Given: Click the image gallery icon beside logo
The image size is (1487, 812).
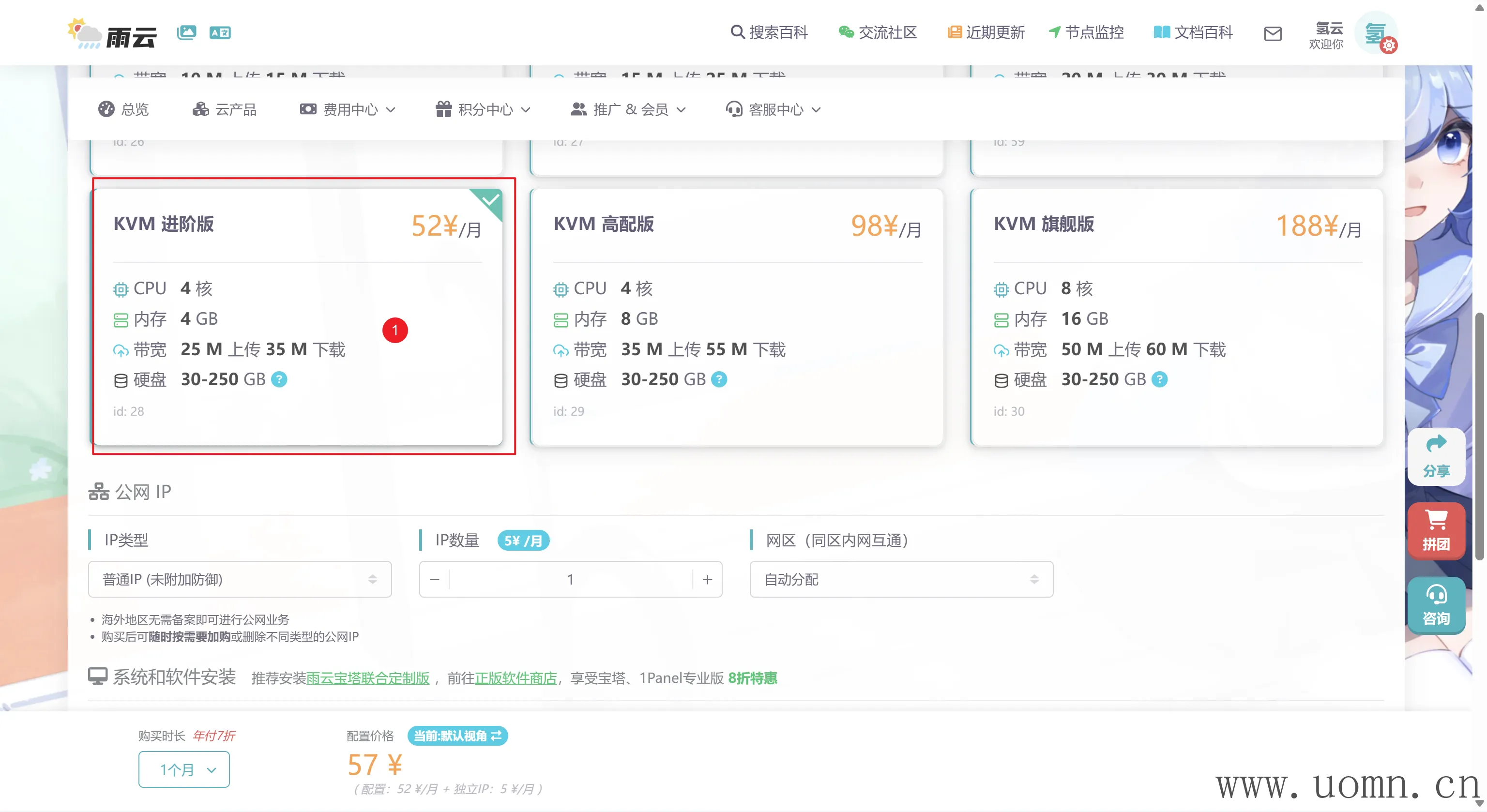Looking at the screenshot, I should (x=186, y=32).
